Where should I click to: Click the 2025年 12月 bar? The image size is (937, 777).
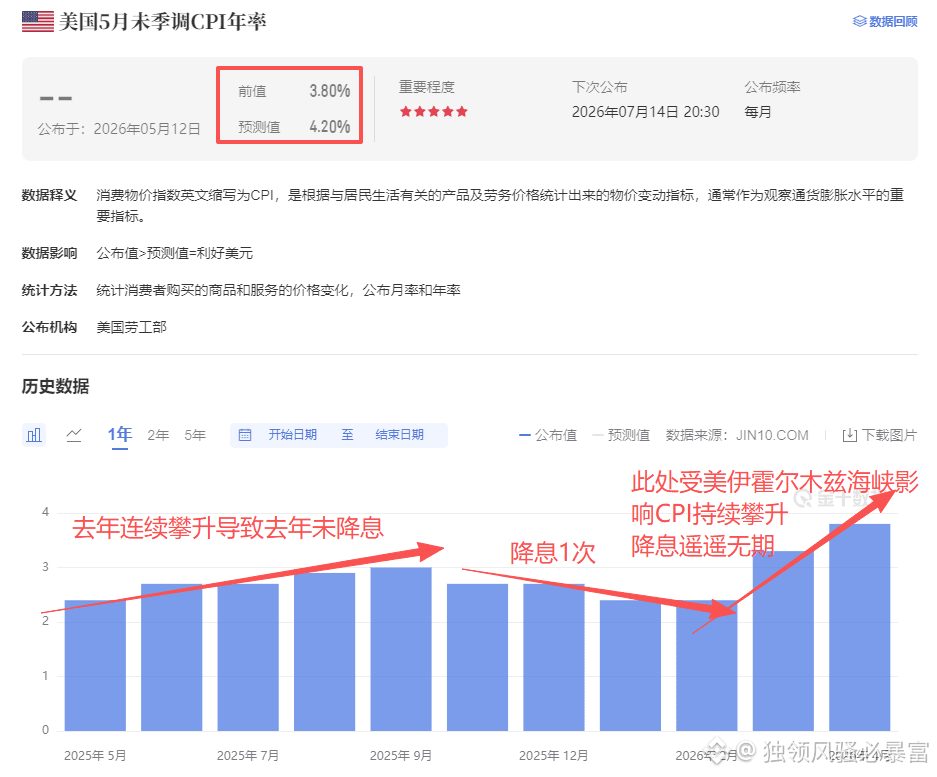(554, 657)
